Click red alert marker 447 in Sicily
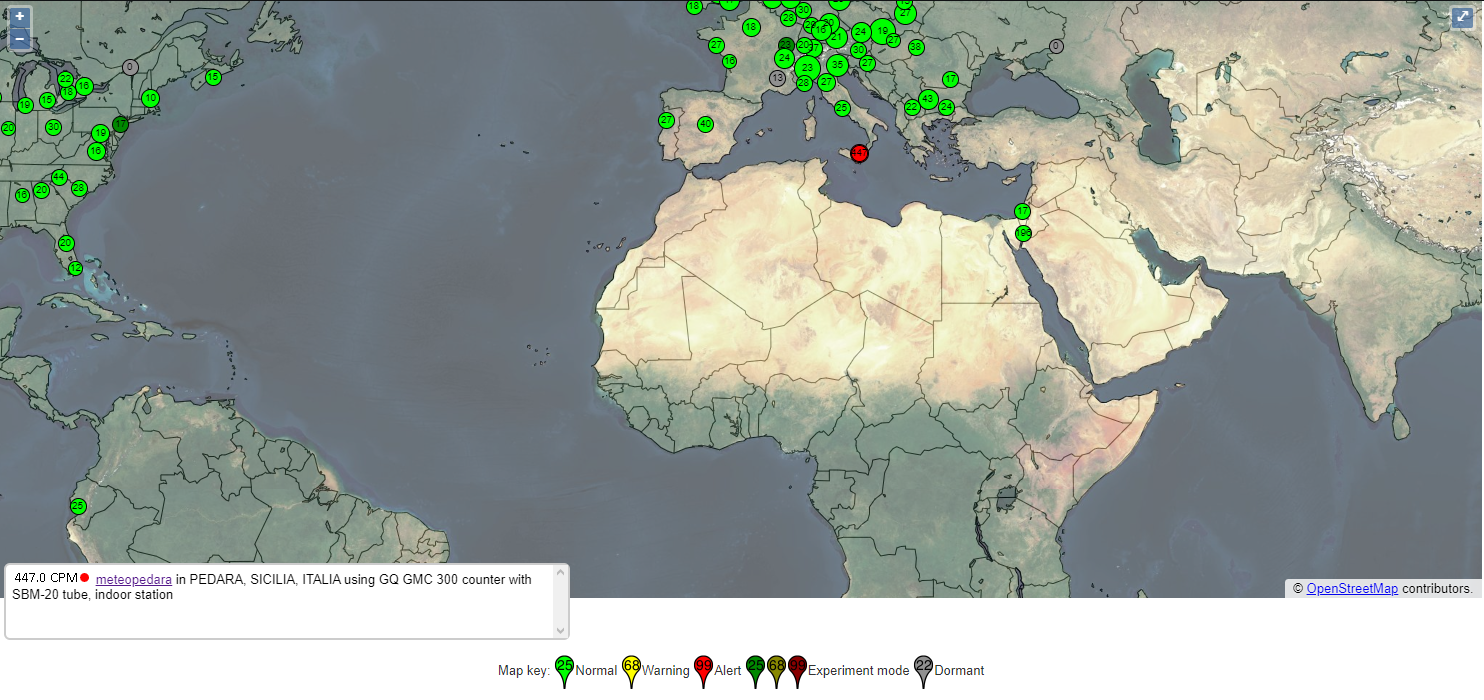Image resolution: width=1484 pixels, height=700 pixels. [x=859, y=153]
